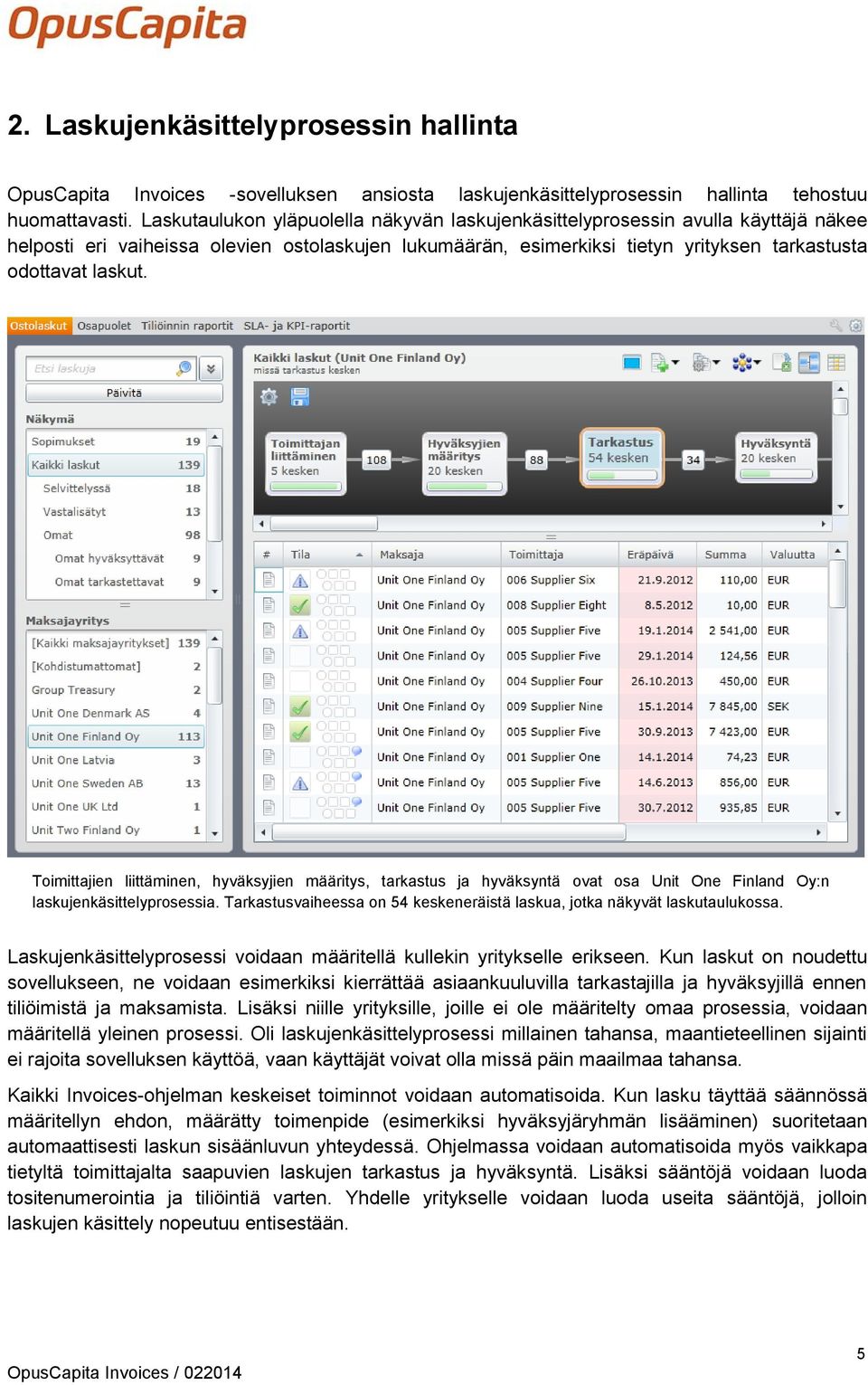Open blue cluster workflow dropdown arrow
The image size is (868, 1385).
coord(757,364)
